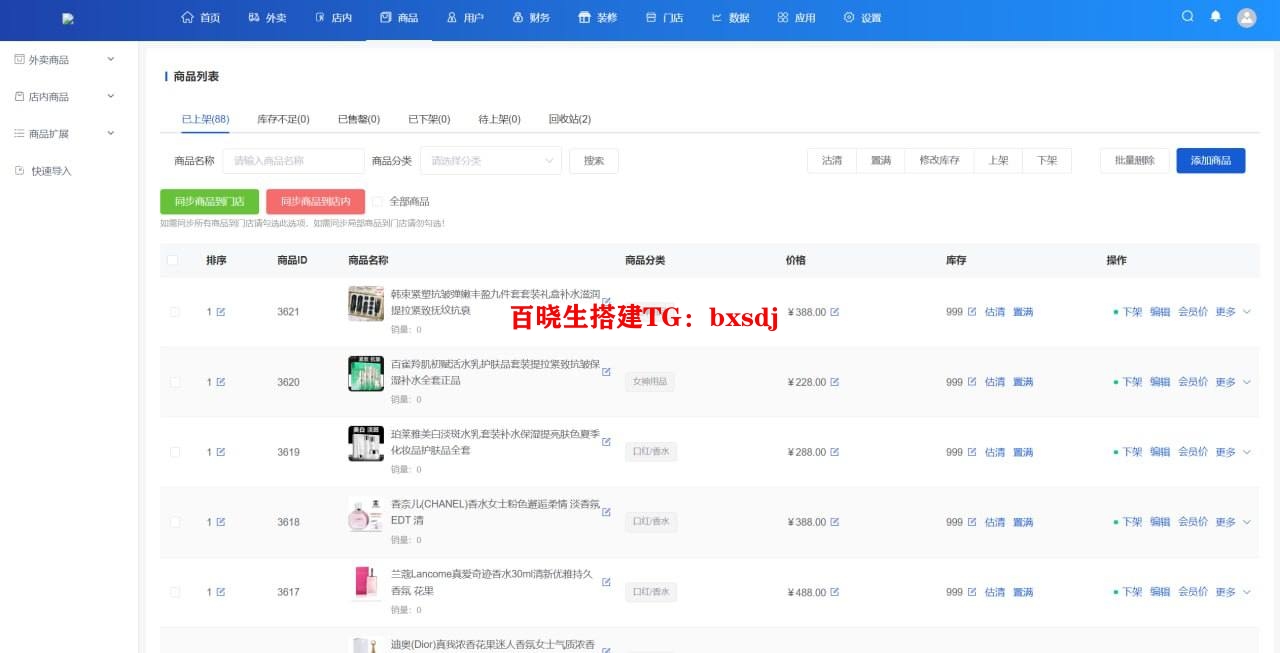Image resolution: width=1280 pixels, height=653 pixels.
Task: Edit stock icon for product 3618
Action: pyautogui.click(x=972, y=522)
